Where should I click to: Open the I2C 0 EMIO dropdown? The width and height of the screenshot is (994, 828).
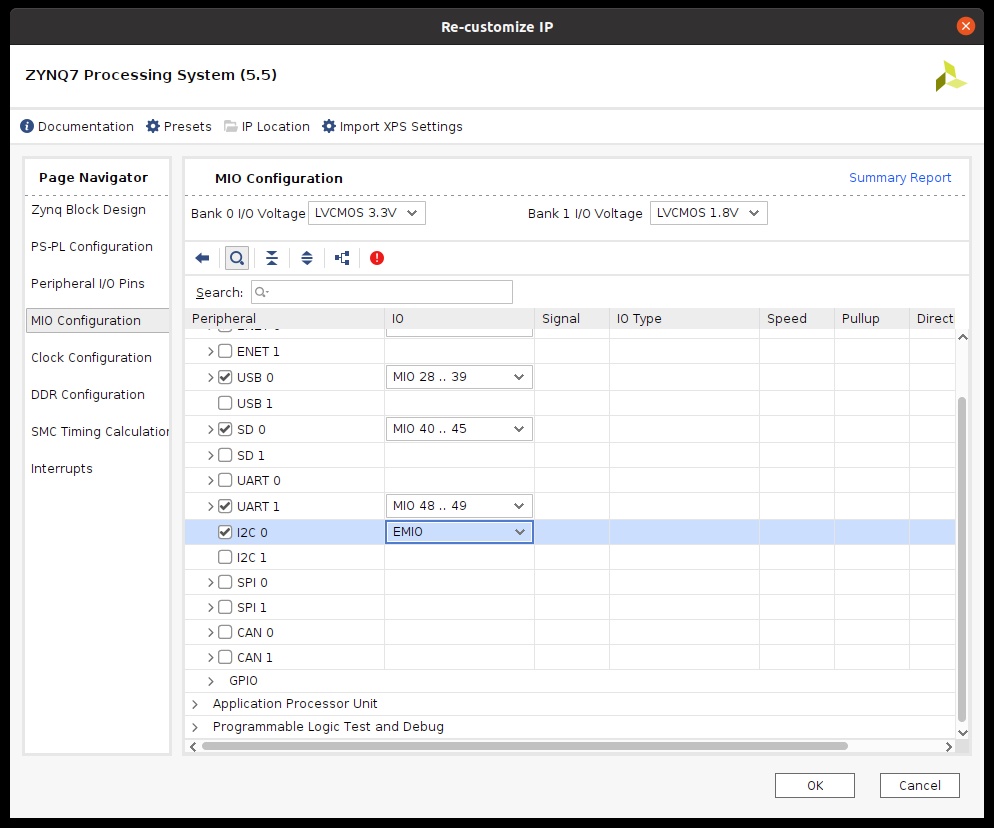(459, 532)
